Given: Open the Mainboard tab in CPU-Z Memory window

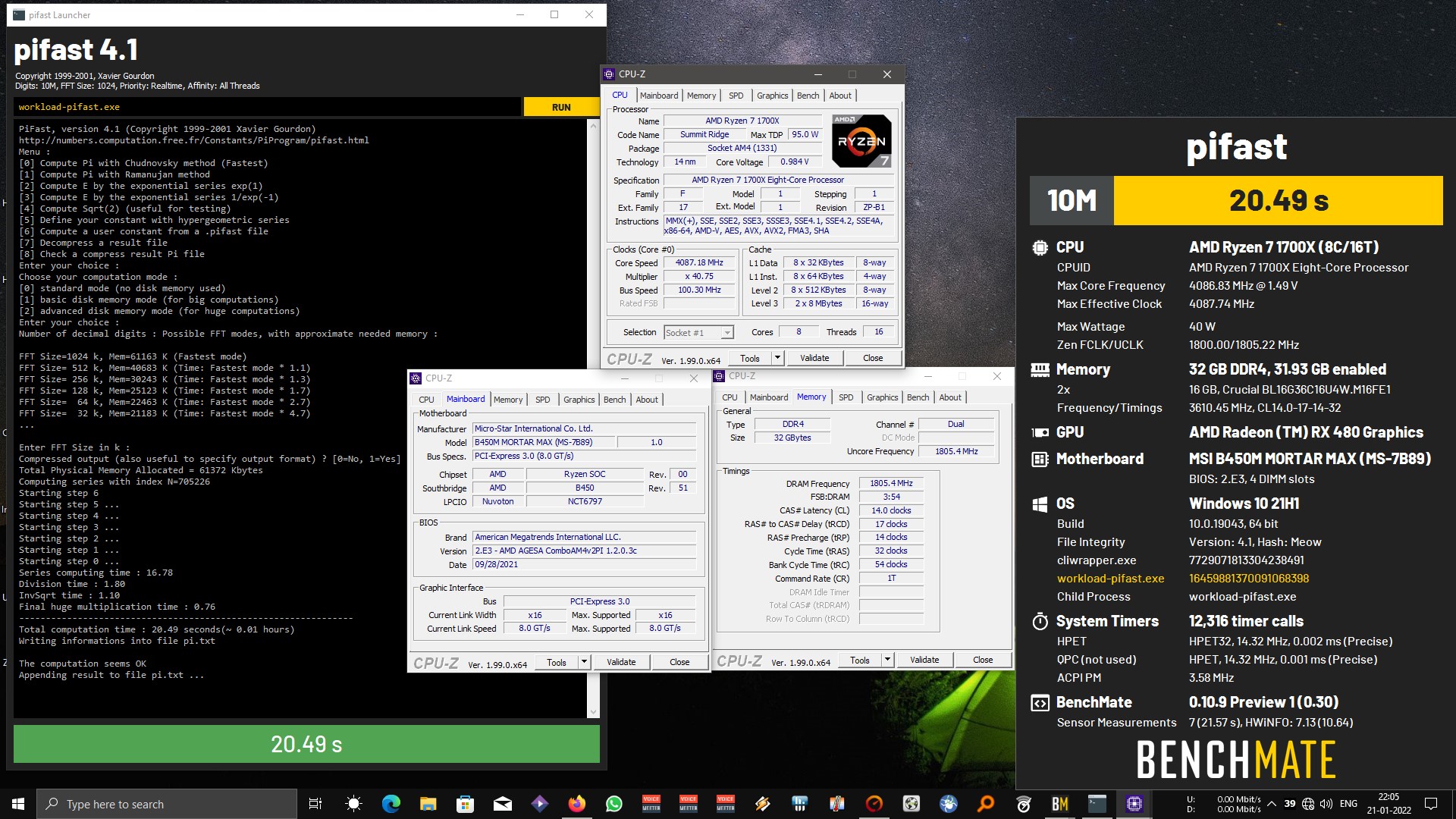Looking at the screenshot, I should pos(768,397).
